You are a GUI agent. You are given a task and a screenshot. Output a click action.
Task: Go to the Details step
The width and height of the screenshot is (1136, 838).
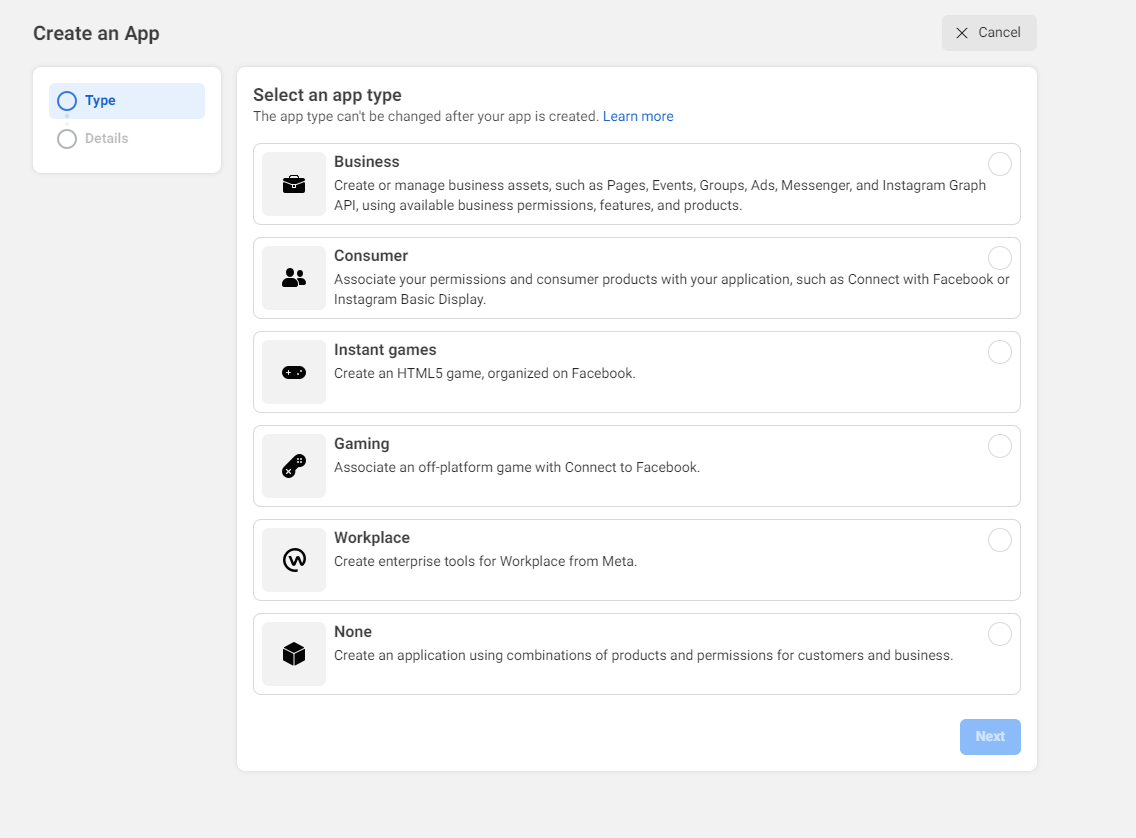pyautogui.click(x=106, y=138)
